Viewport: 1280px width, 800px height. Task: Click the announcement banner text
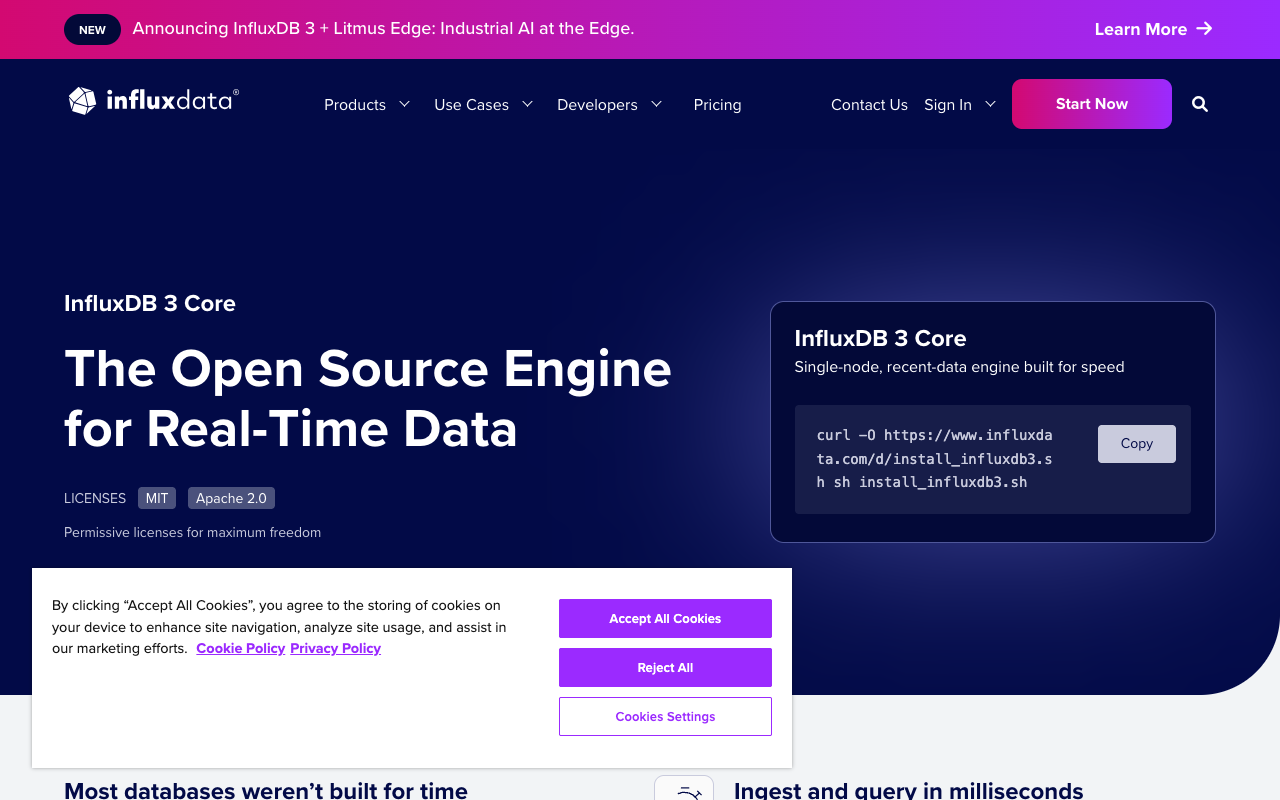[x=383, y=29]
